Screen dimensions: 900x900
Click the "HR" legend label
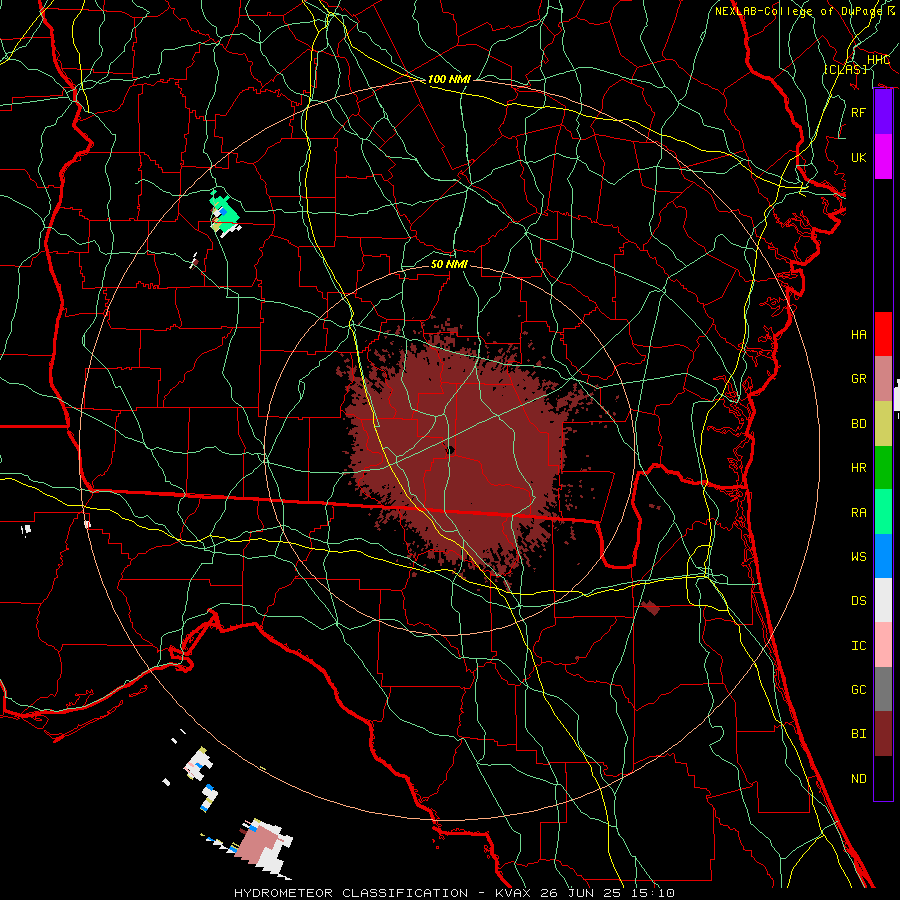[858, 468]
